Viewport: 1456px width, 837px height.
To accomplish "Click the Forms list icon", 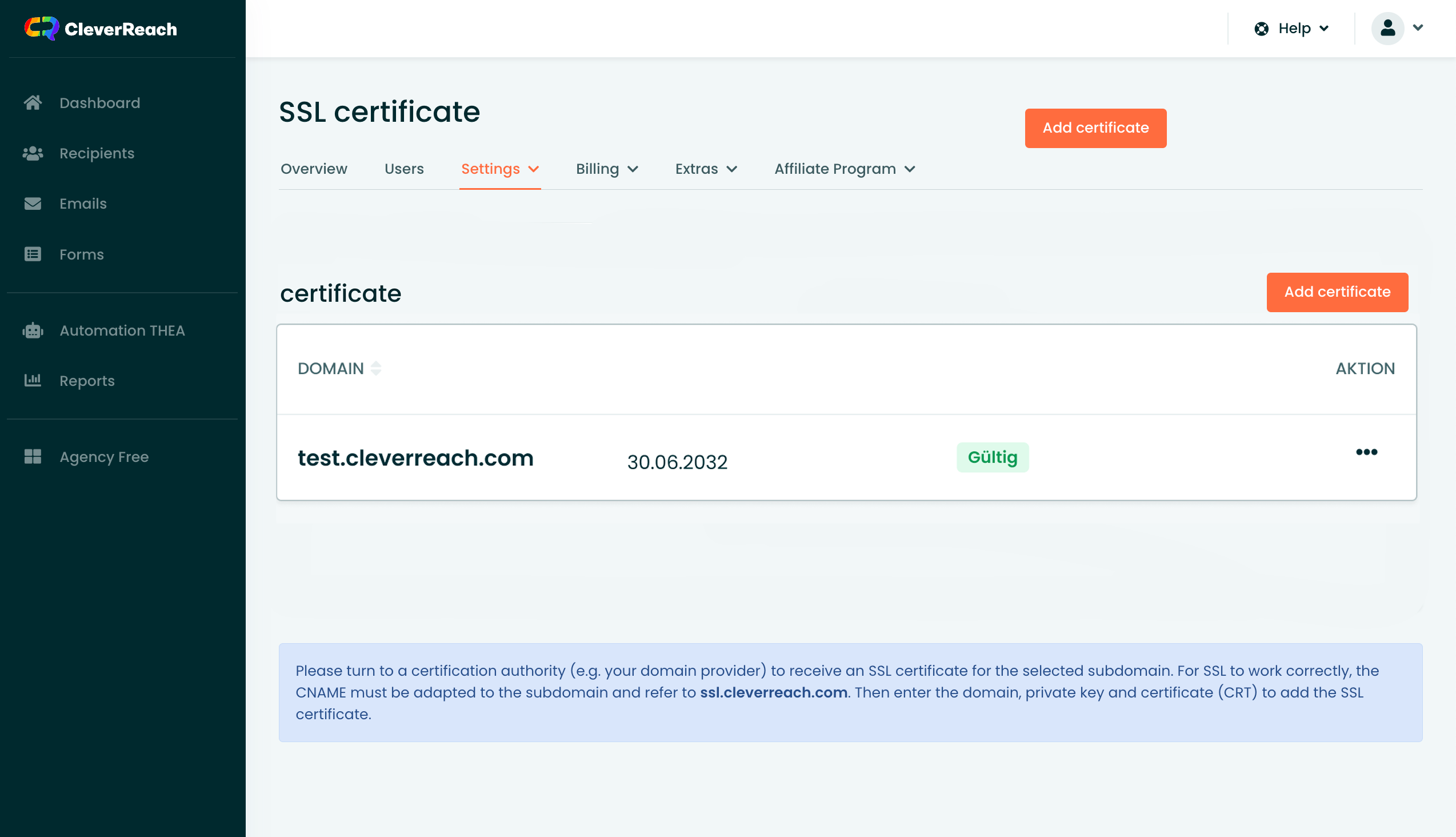I will coord(33,254).
